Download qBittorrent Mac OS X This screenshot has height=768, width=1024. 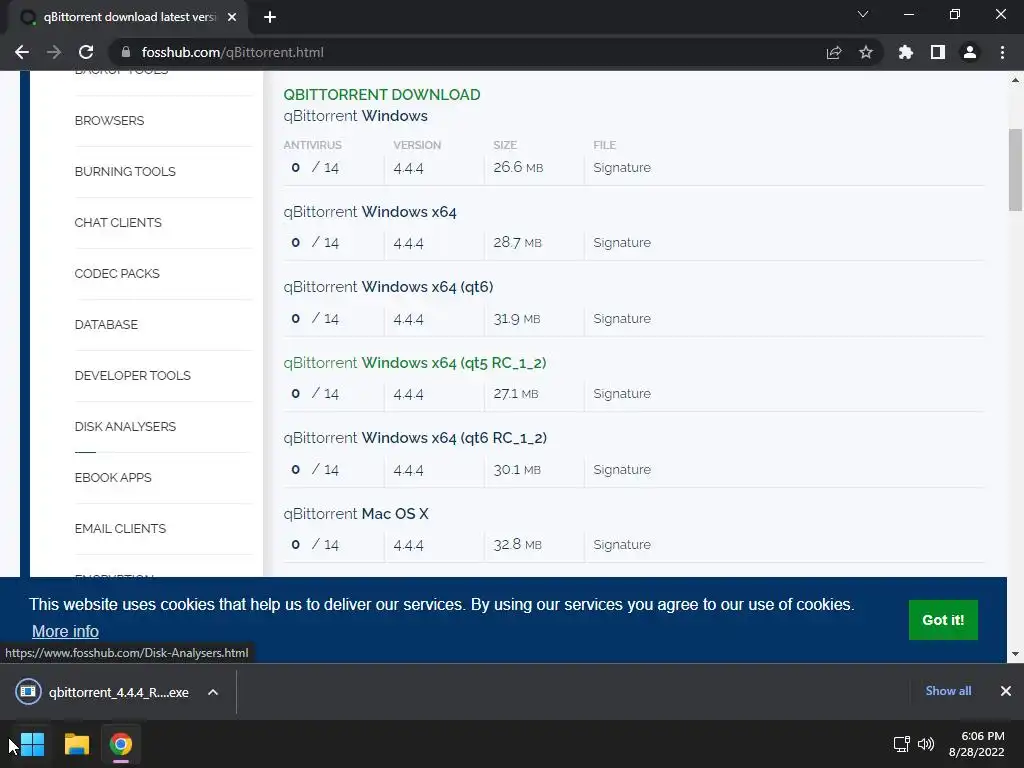(x=356, y=514)
